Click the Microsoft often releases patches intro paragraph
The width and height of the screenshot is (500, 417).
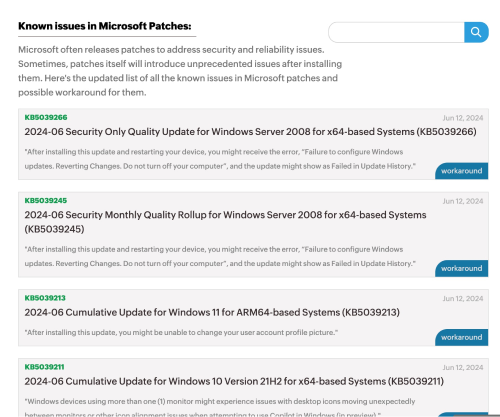tap(180, 71)
